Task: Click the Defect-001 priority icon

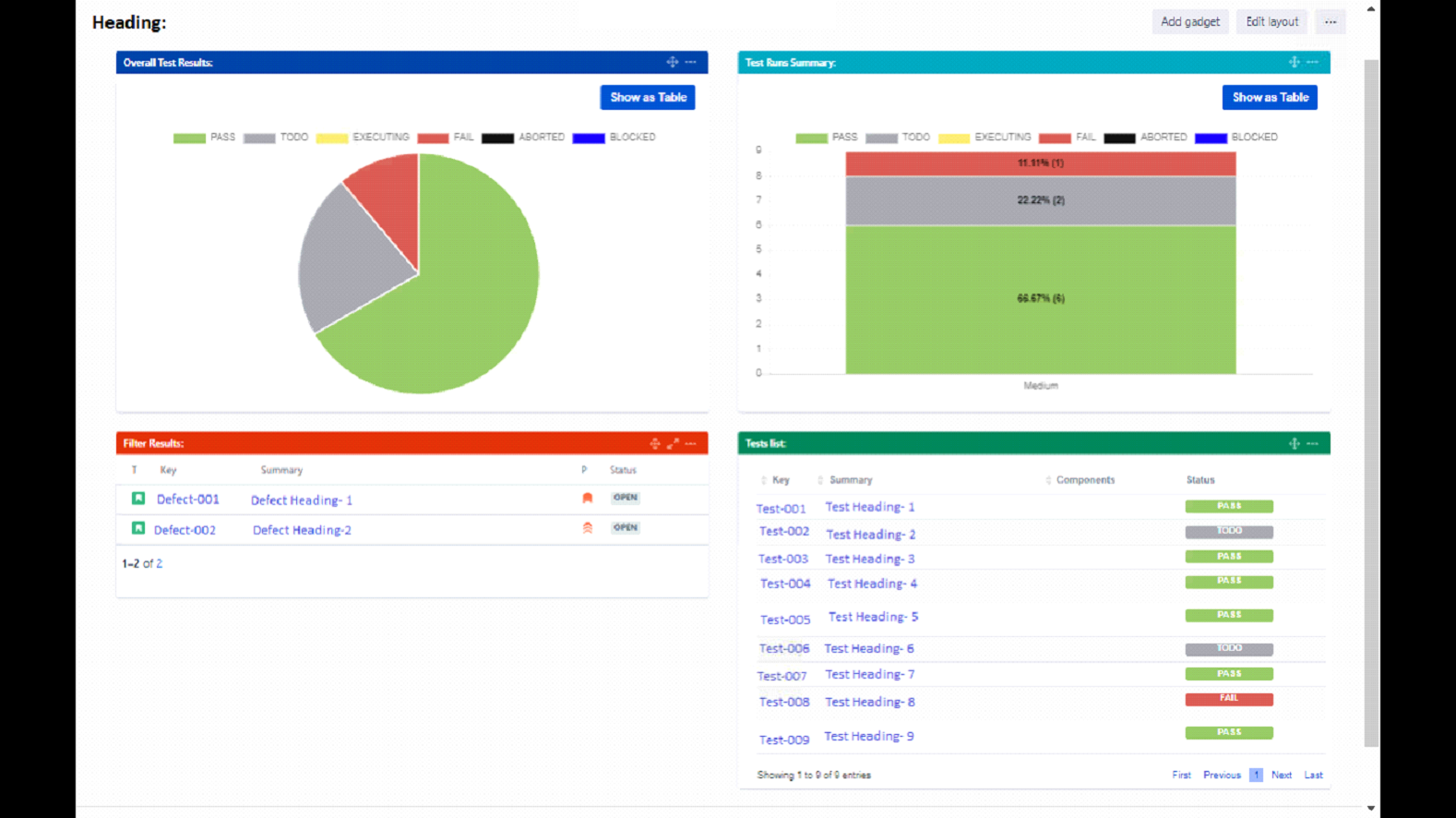Action: (587, 498)
